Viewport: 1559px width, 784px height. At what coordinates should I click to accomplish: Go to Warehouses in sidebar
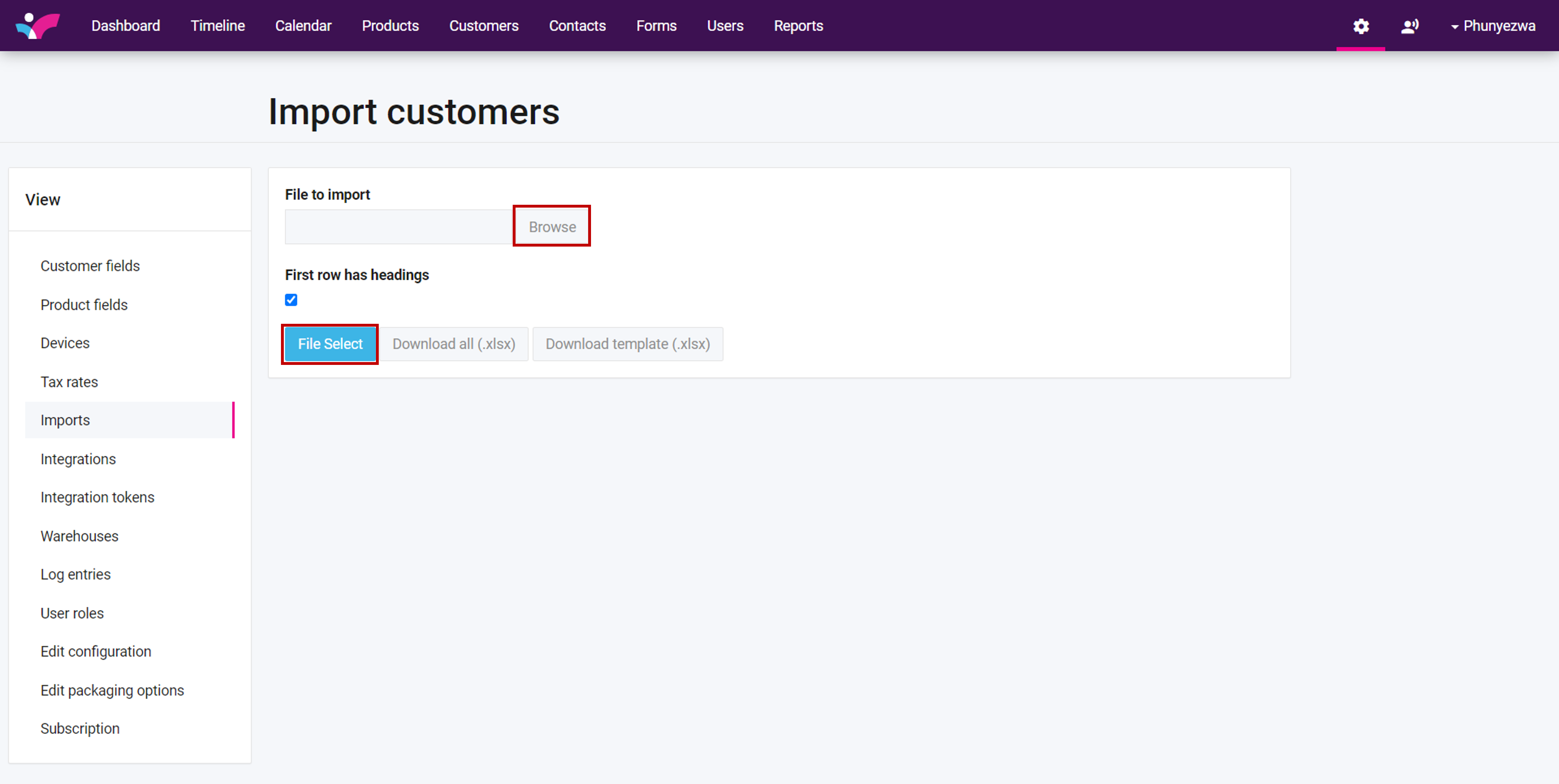[79, 536]
